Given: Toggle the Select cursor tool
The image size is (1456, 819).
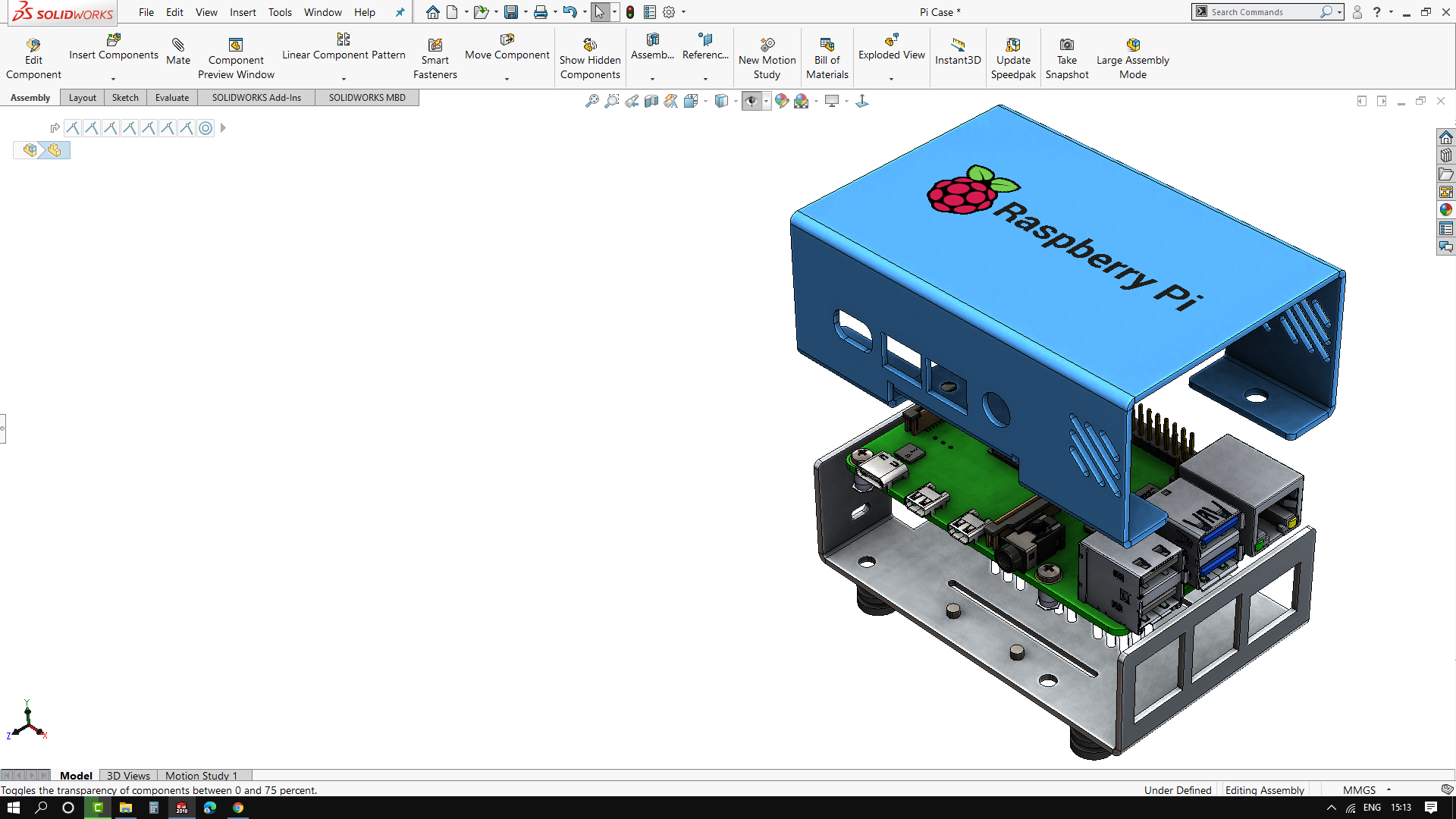Looking at the screenshot, I should [x=600, y=12].
